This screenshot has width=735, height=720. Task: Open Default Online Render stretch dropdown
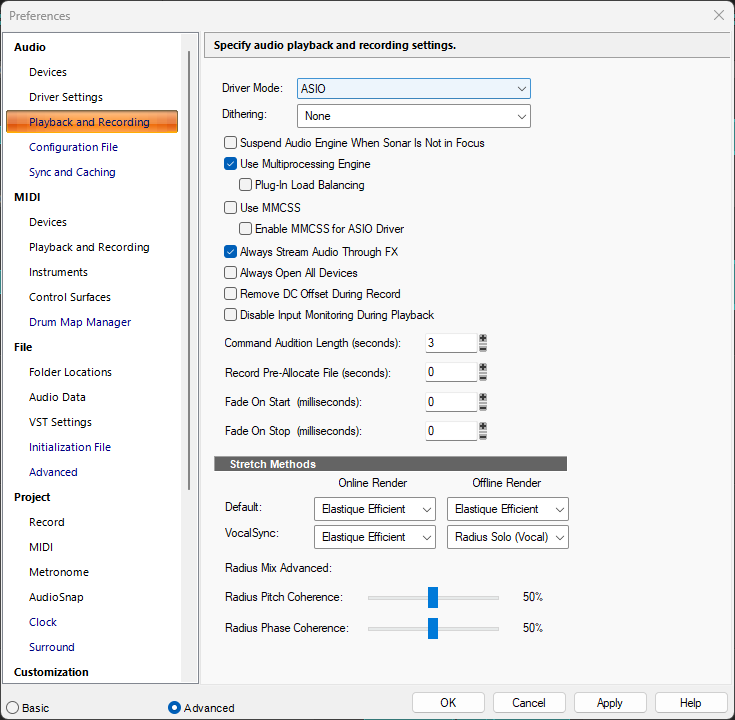(375, 509)
